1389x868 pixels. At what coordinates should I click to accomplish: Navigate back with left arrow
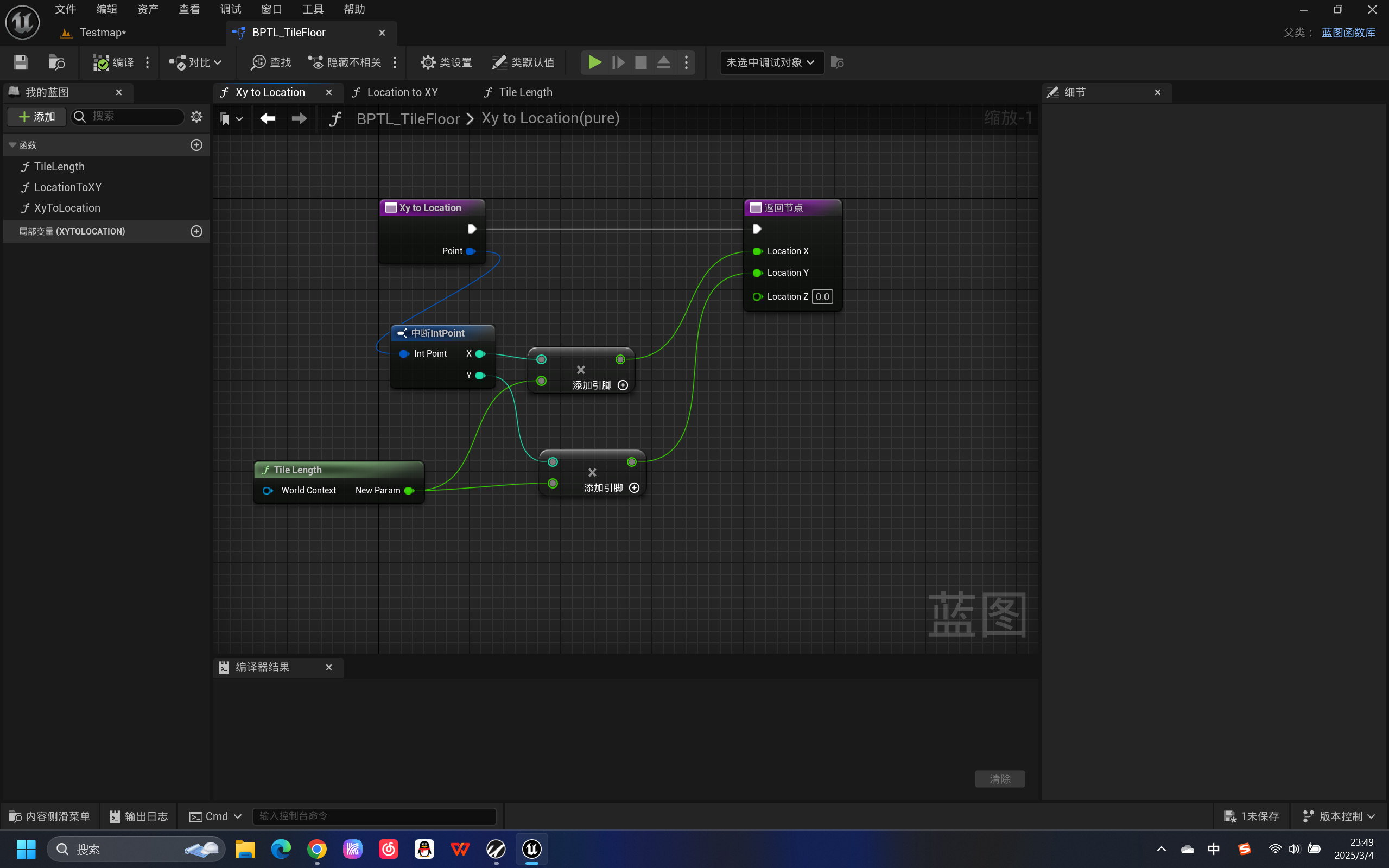coord(268,118)
